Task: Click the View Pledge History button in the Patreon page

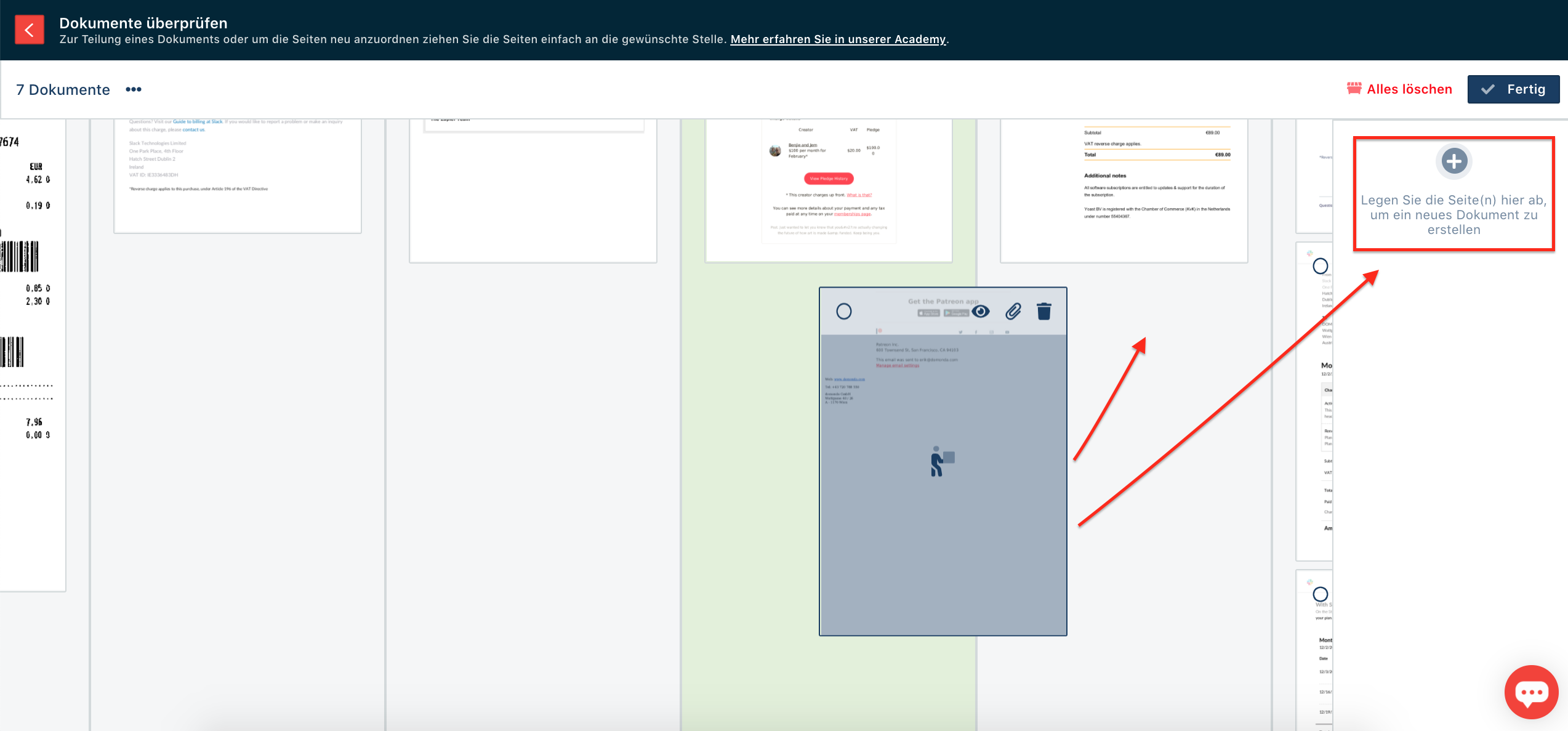Action: coord(829,179)
